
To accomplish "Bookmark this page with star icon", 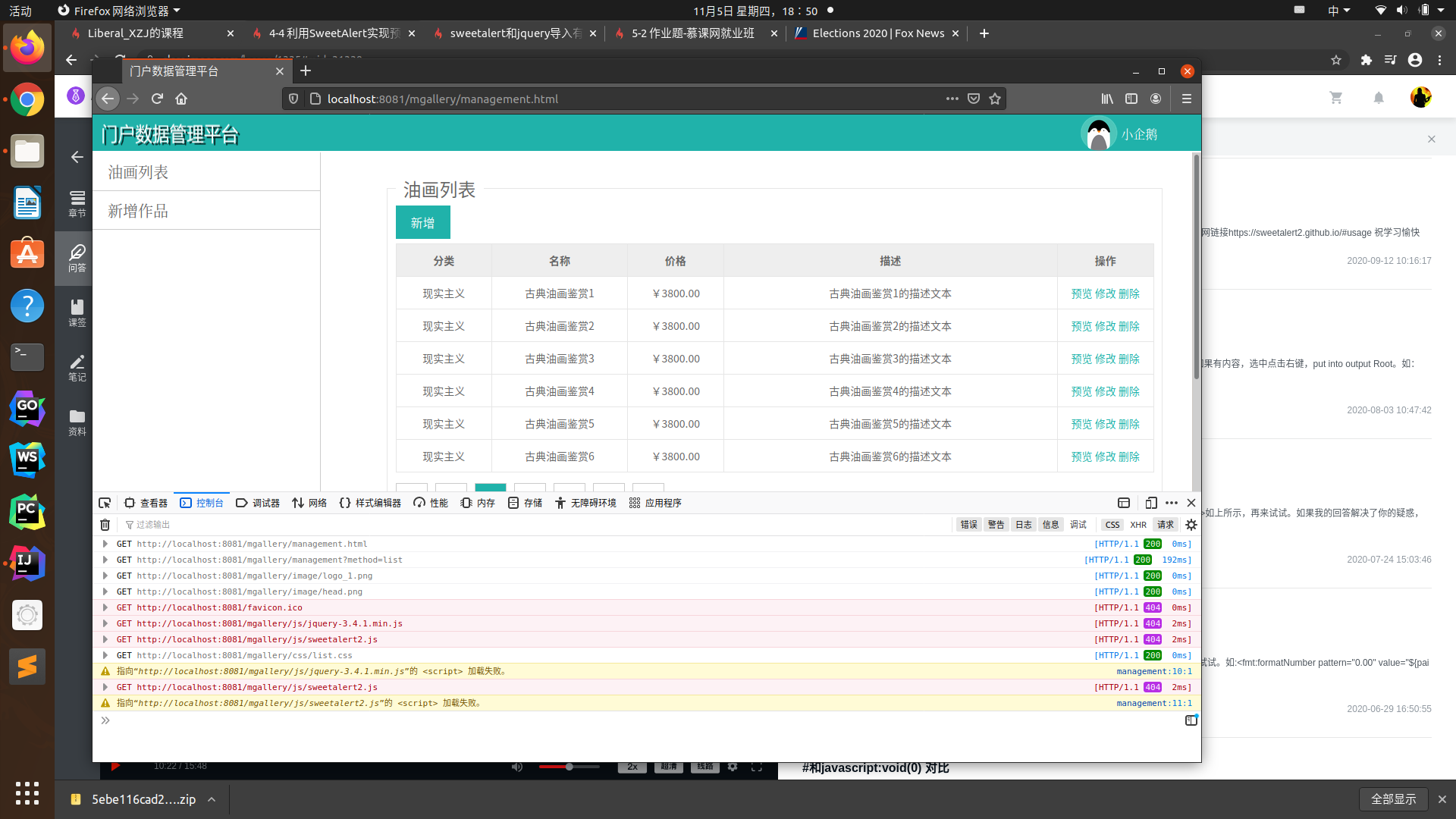I will click(x=995, y=99).
